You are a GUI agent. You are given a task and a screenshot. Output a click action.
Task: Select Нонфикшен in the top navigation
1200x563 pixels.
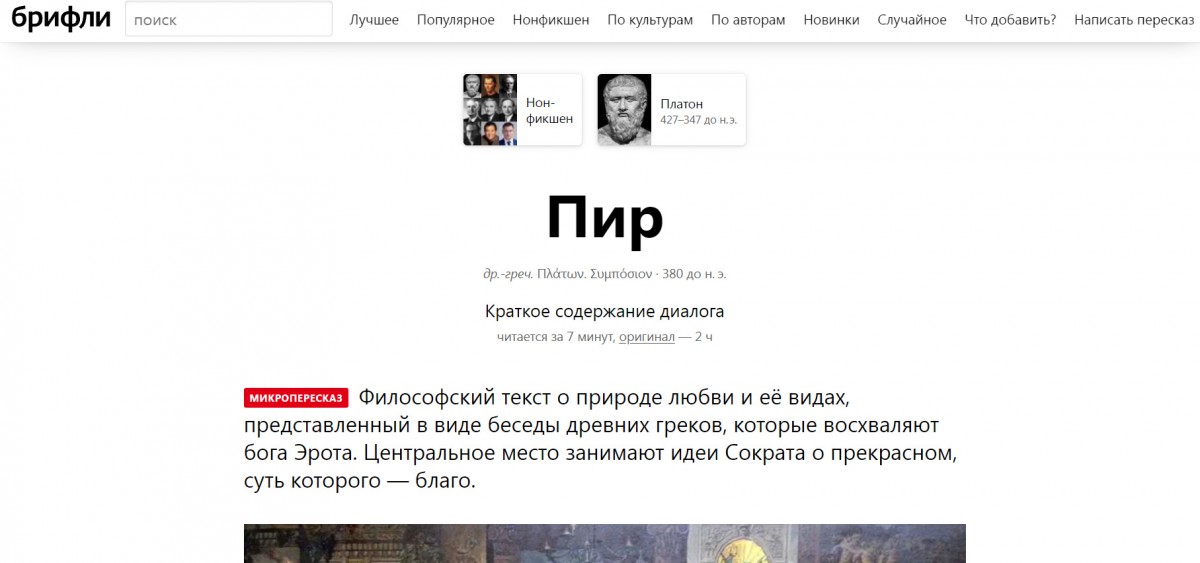(551, 20)
